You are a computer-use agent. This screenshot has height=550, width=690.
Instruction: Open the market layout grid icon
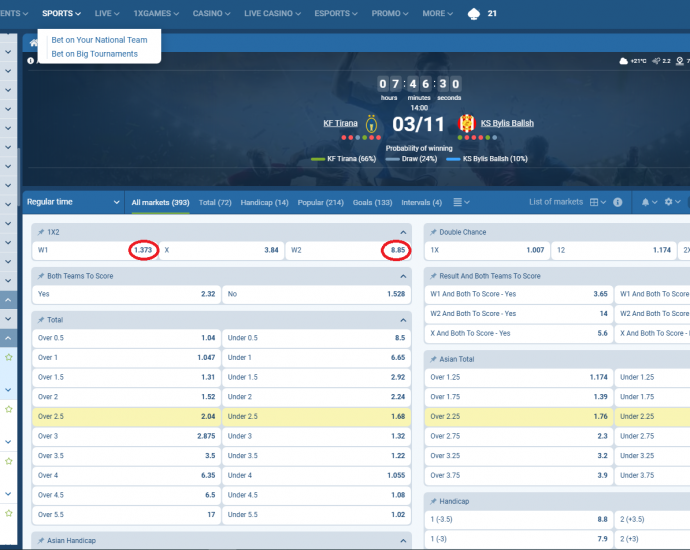(594, 202)
